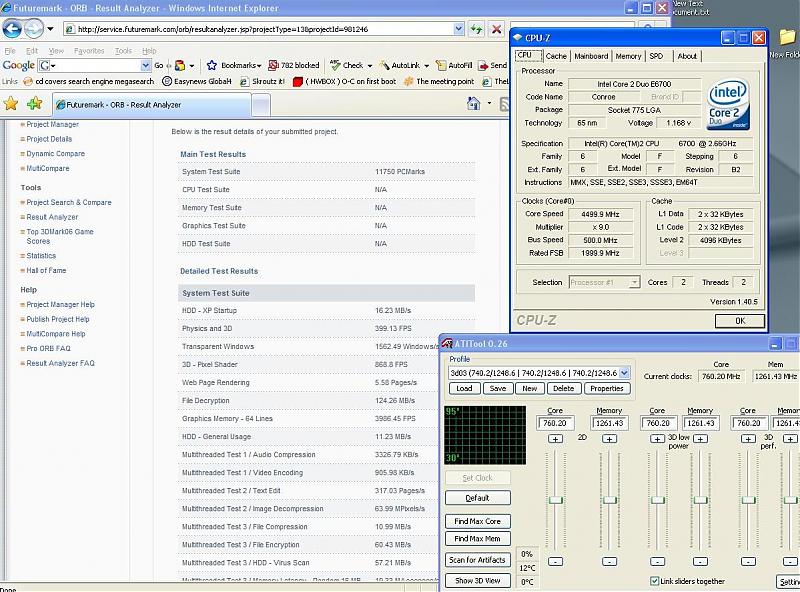Image resolution: width=800 pixels, height=592 pixels.
Task: Click the Home icon in the IE toolbar
Action: click(x=473, y=104)
